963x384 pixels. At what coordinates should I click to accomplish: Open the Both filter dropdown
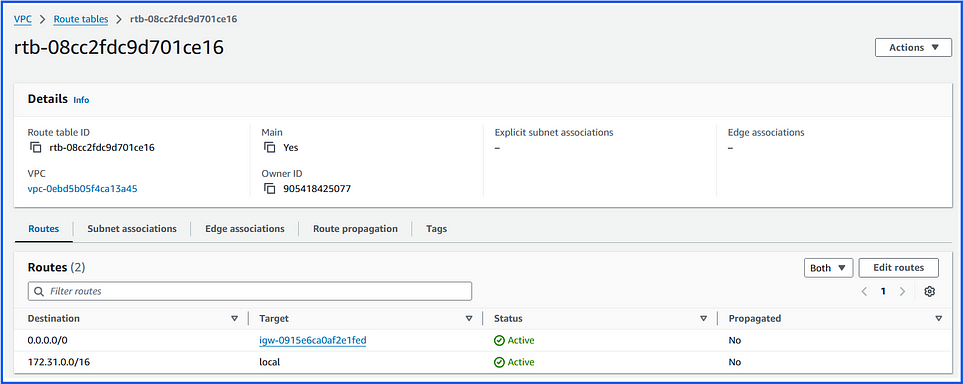point(828,268)
